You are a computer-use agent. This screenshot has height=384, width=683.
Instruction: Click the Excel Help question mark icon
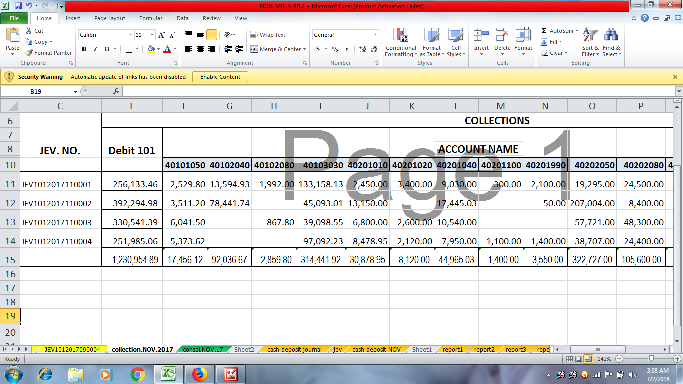tap(645, 18)
